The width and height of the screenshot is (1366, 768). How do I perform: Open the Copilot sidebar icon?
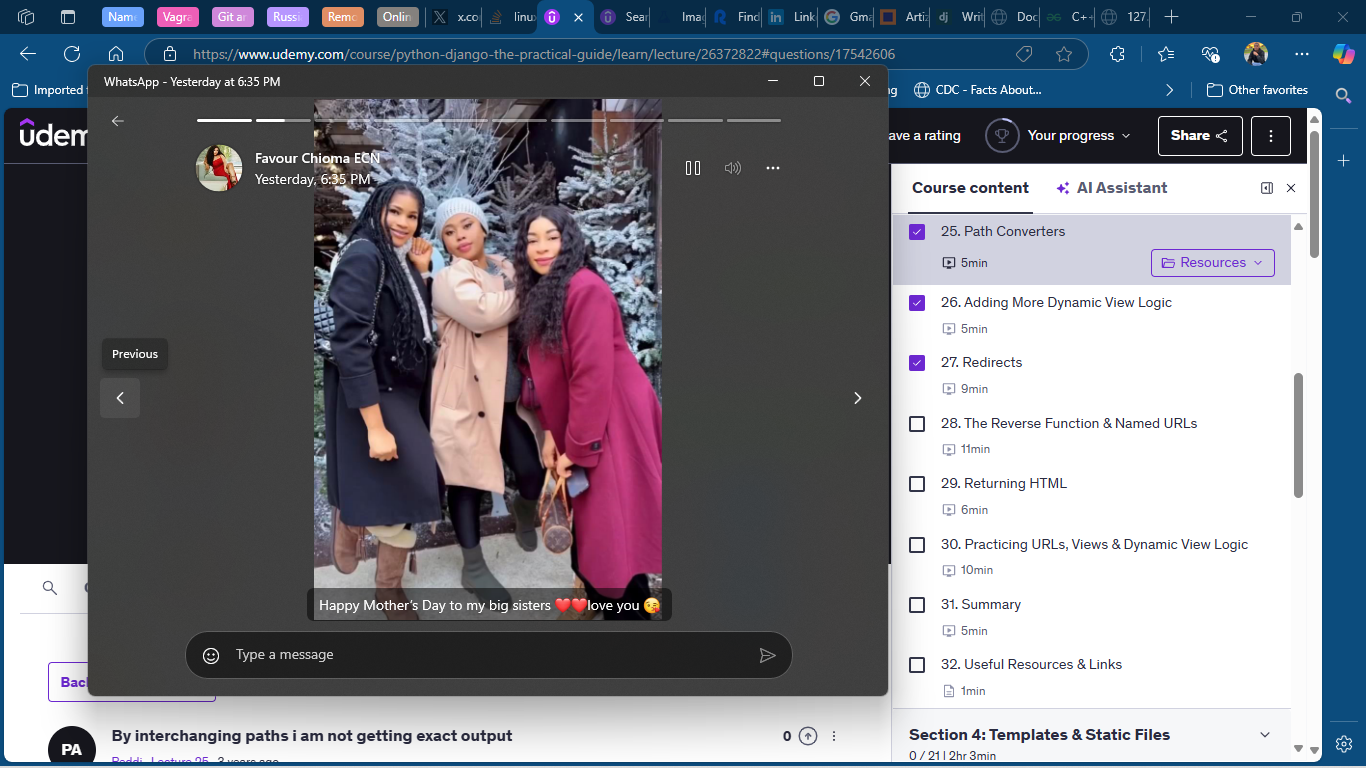pos(1343,54)
